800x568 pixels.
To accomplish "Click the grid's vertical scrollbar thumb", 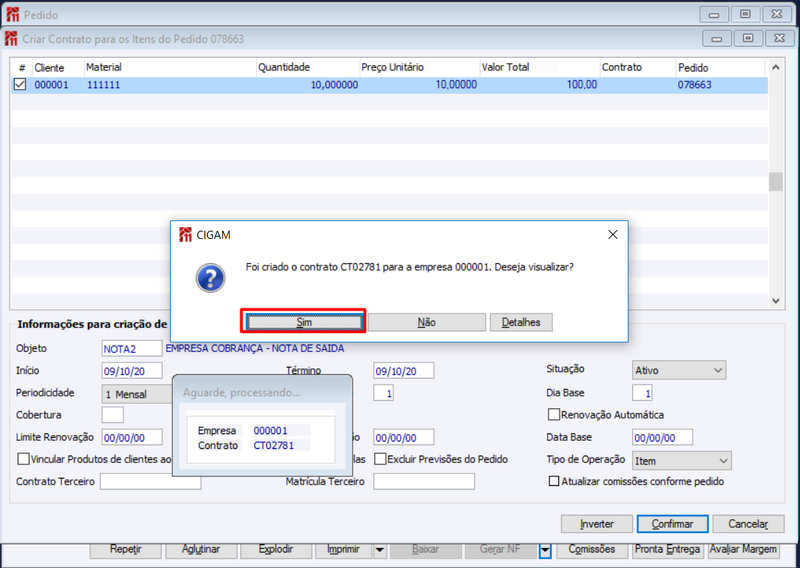I will click(776, 182).
